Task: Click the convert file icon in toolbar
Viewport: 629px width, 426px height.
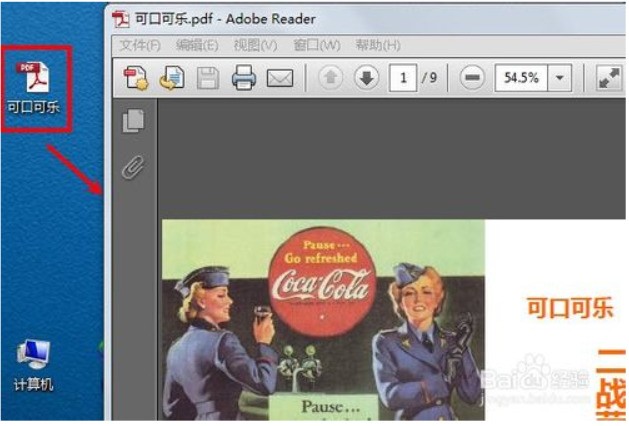Action: pos(171,78)
